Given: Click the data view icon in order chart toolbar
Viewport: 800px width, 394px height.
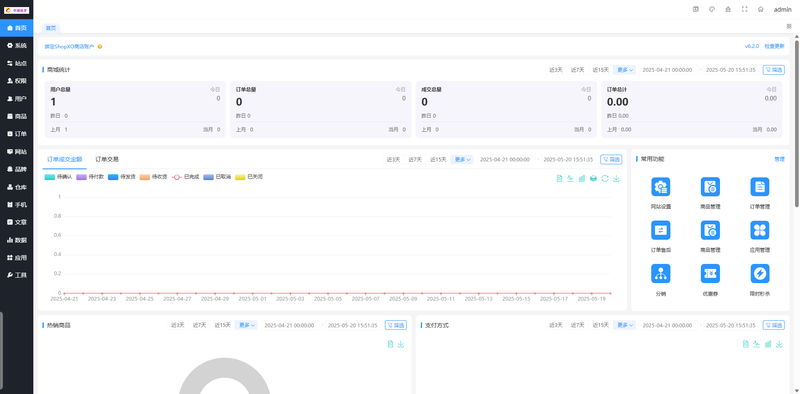Looking at the screenshot, I should coord(559,179).
